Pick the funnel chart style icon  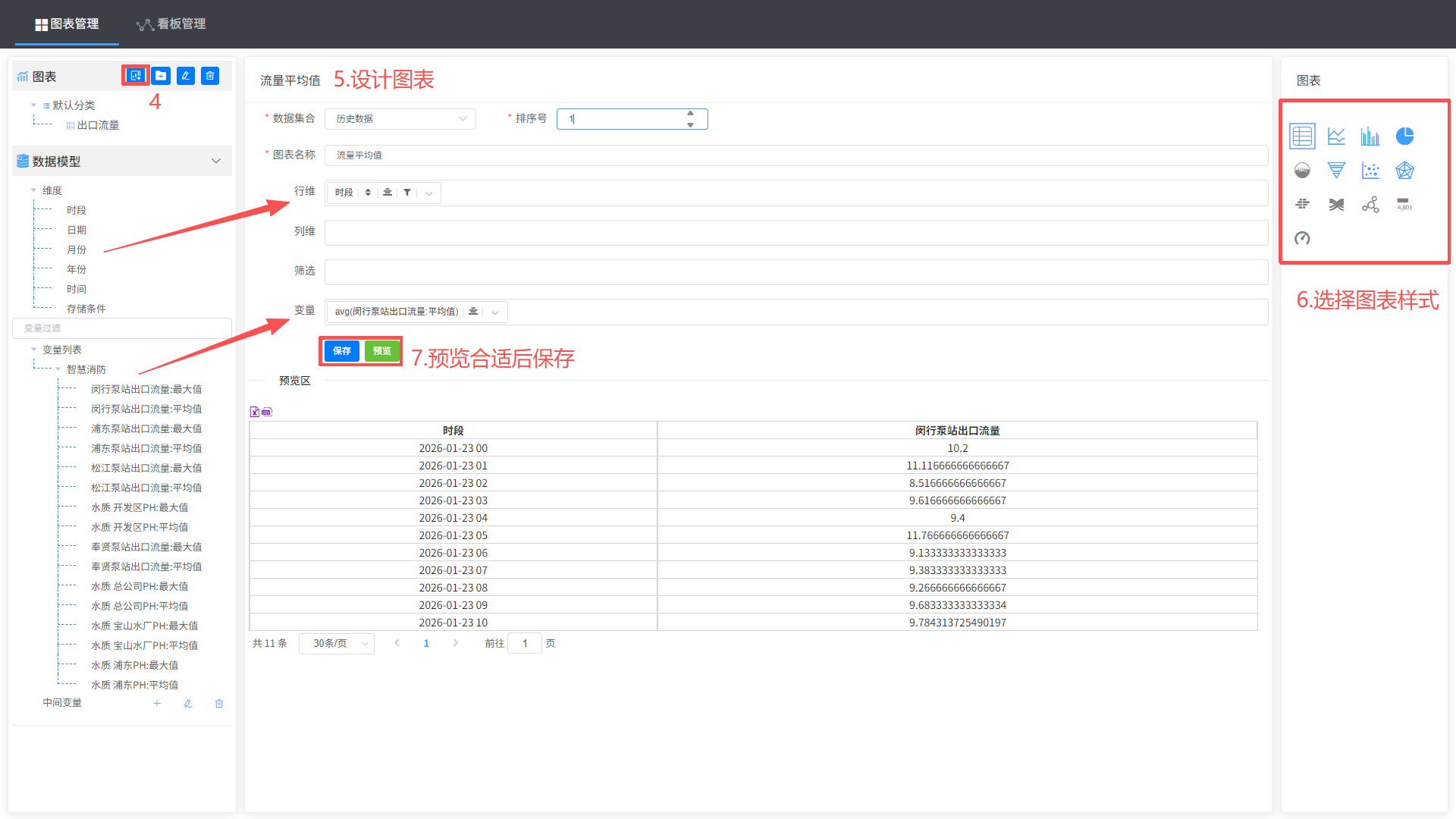1336,171
